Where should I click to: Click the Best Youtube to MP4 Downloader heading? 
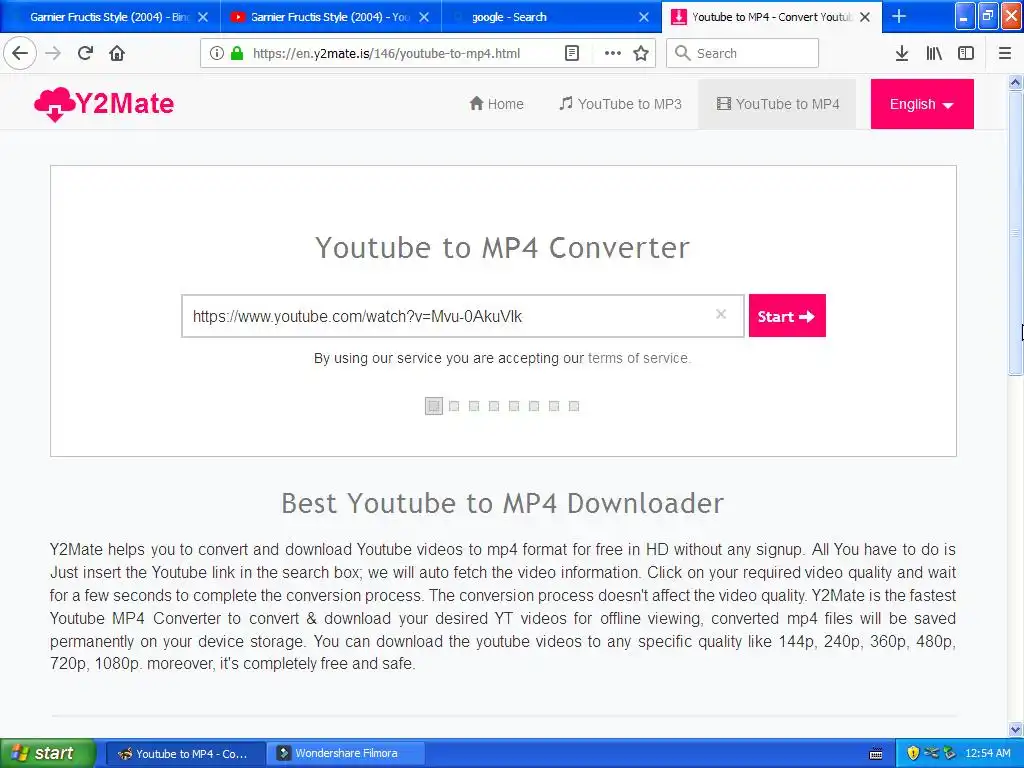click(x=502, y=504)
